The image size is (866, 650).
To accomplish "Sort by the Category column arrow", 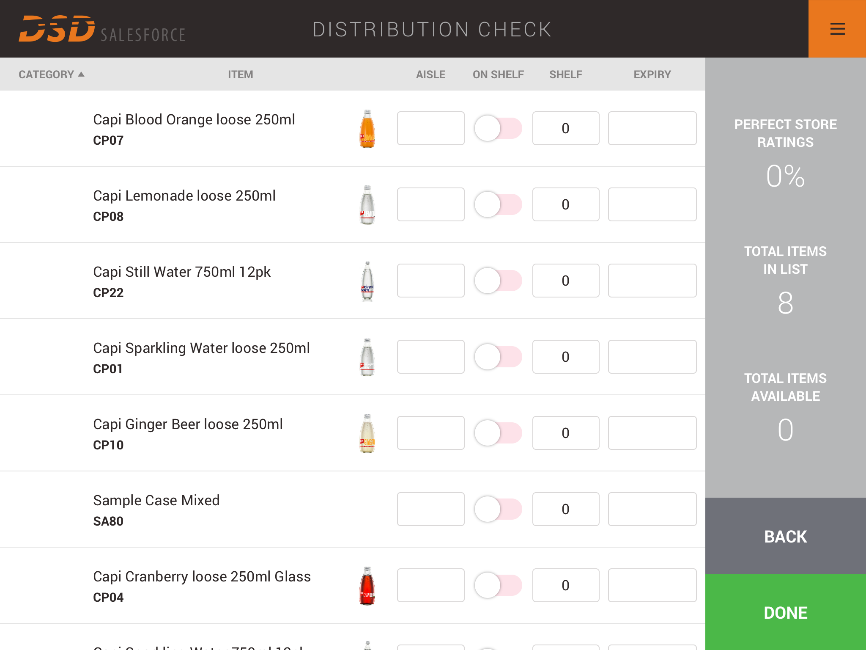I will pyautogui.click(x=81, y=74).
